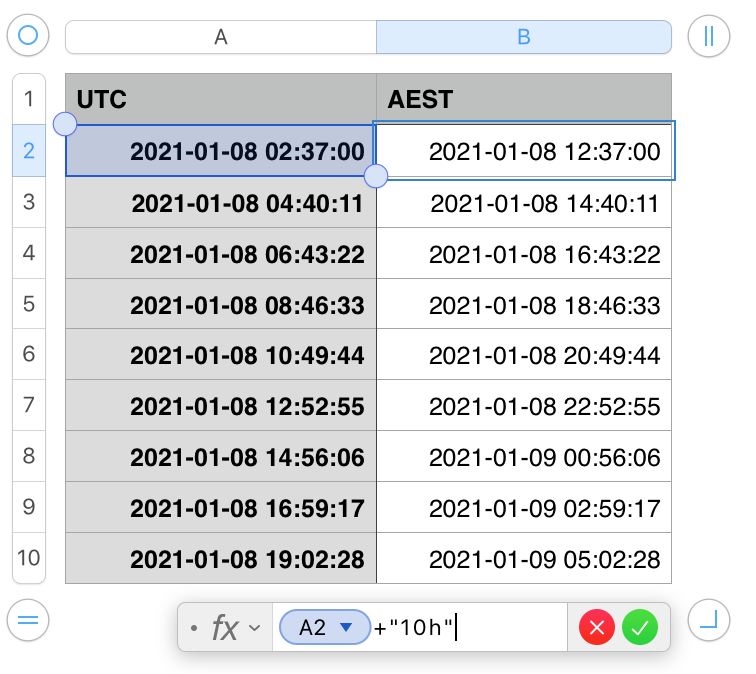Viewport: 756px width, 674px height.
Task: Cancel the formula with the red X
Action: coord(597,628)
